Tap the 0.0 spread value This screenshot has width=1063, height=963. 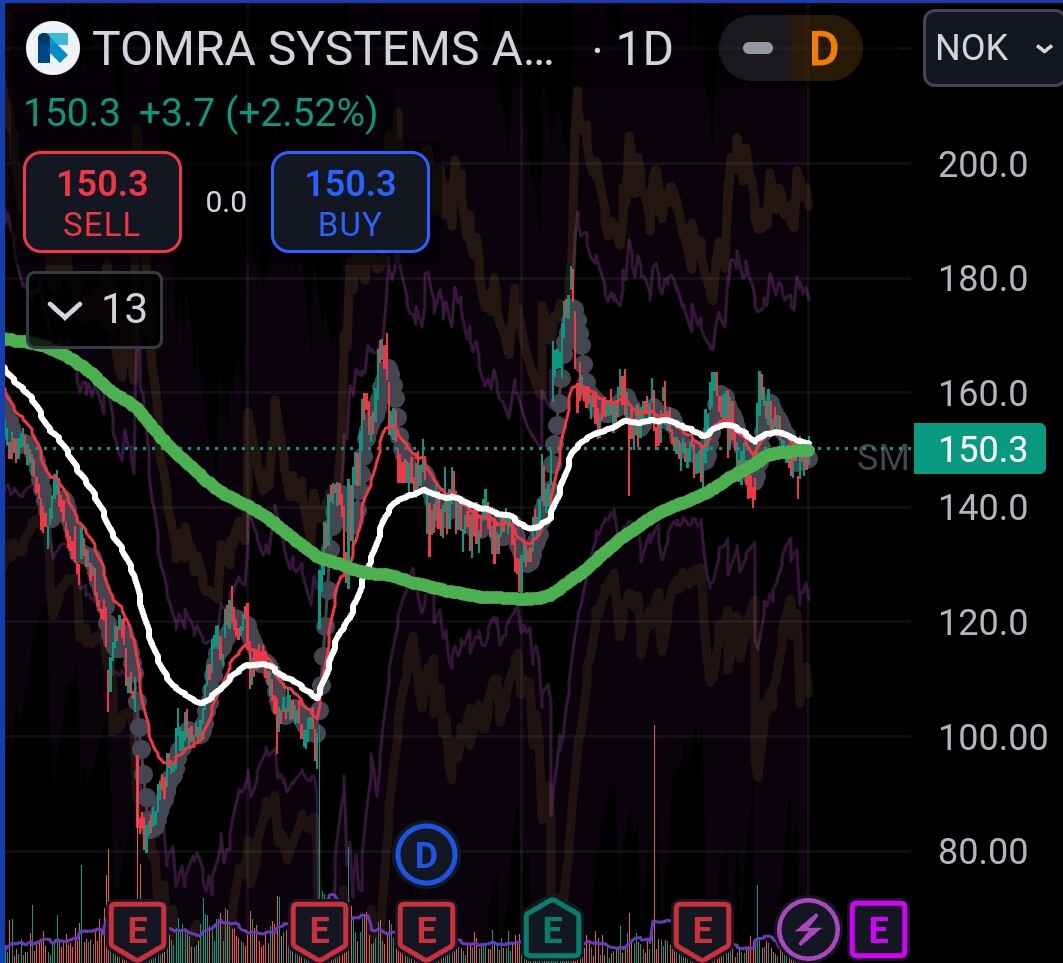click(x=226, y=202)
